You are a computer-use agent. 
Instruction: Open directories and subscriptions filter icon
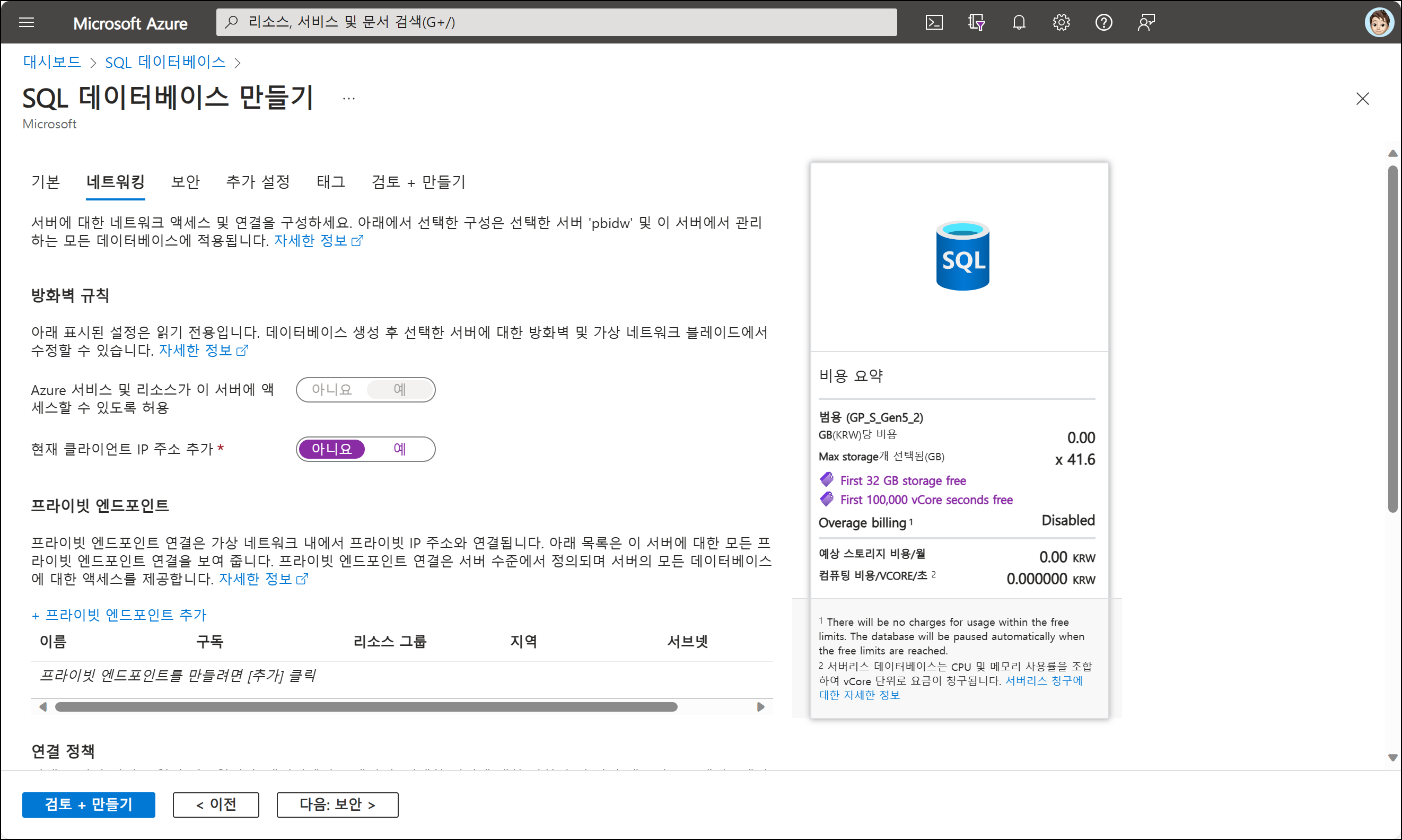pyautogui.click(x=976, y=23)
